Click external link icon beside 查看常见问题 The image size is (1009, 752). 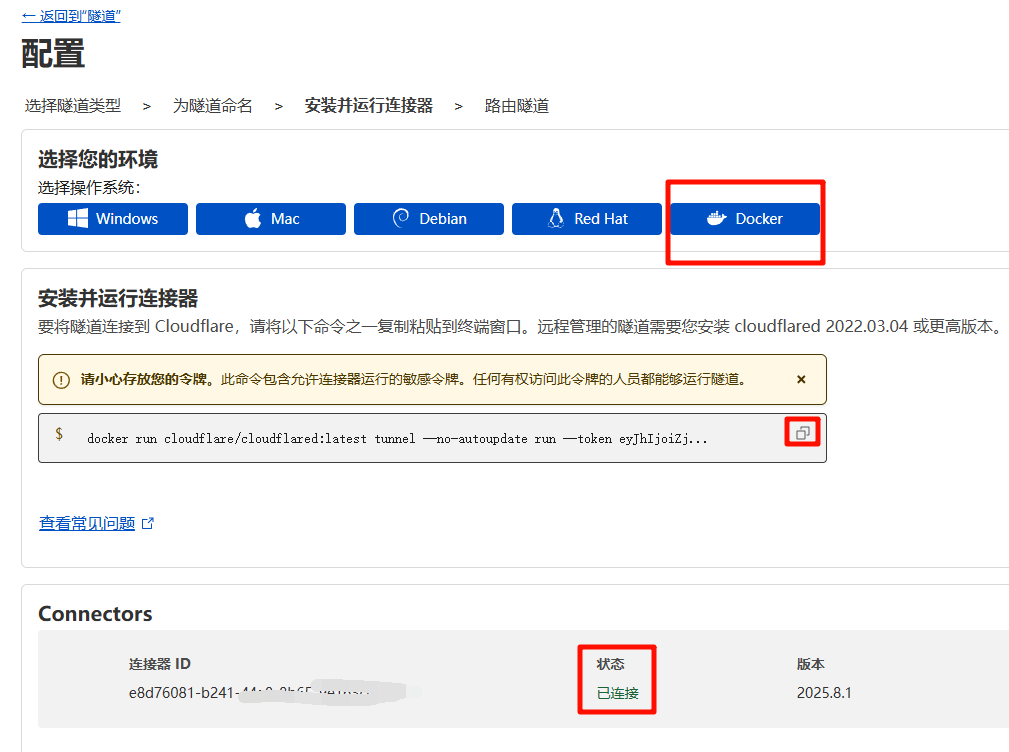[148, 523]
